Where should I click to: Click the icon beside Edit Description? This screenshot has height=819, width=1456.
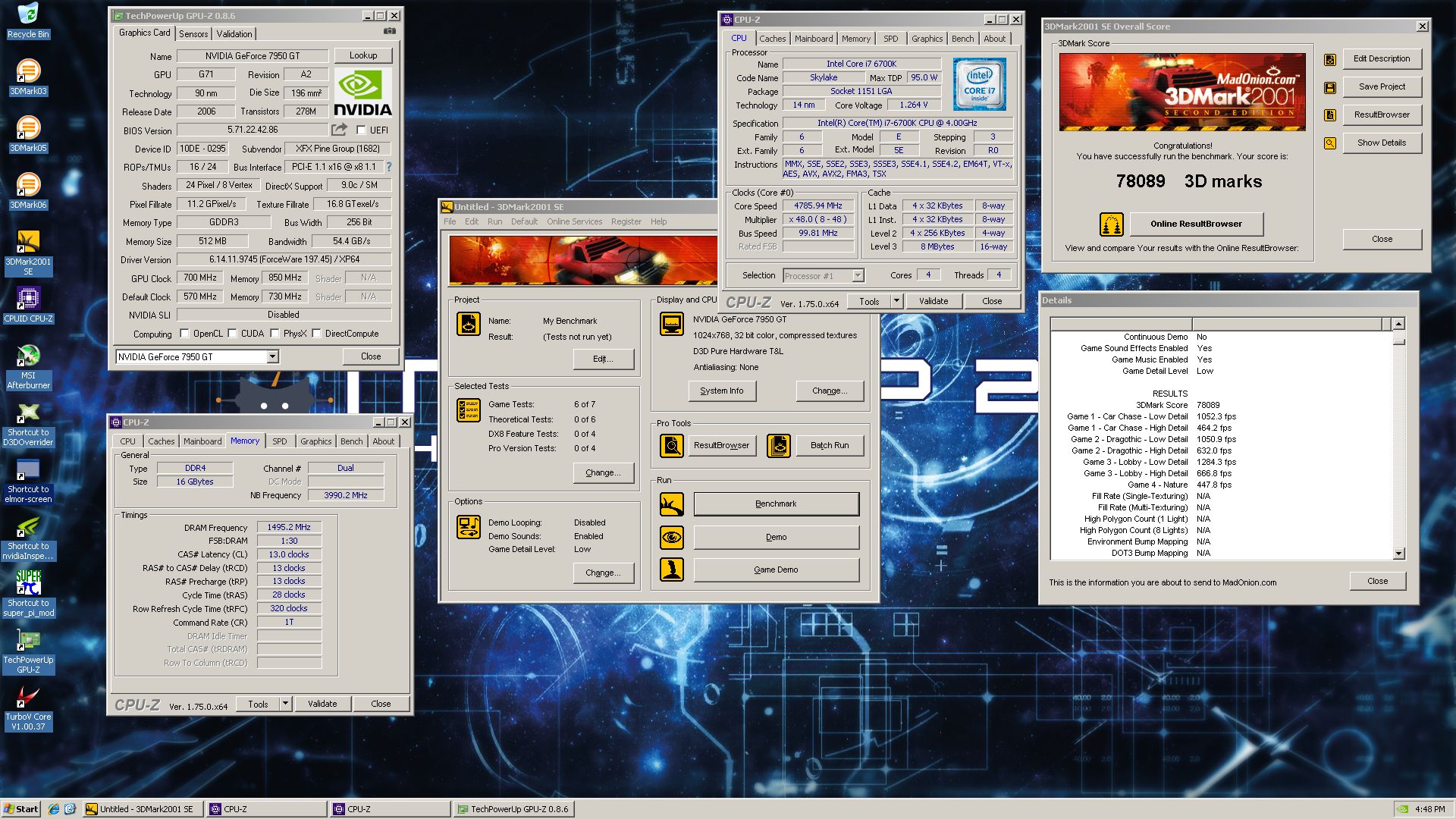coord(1330,59)
